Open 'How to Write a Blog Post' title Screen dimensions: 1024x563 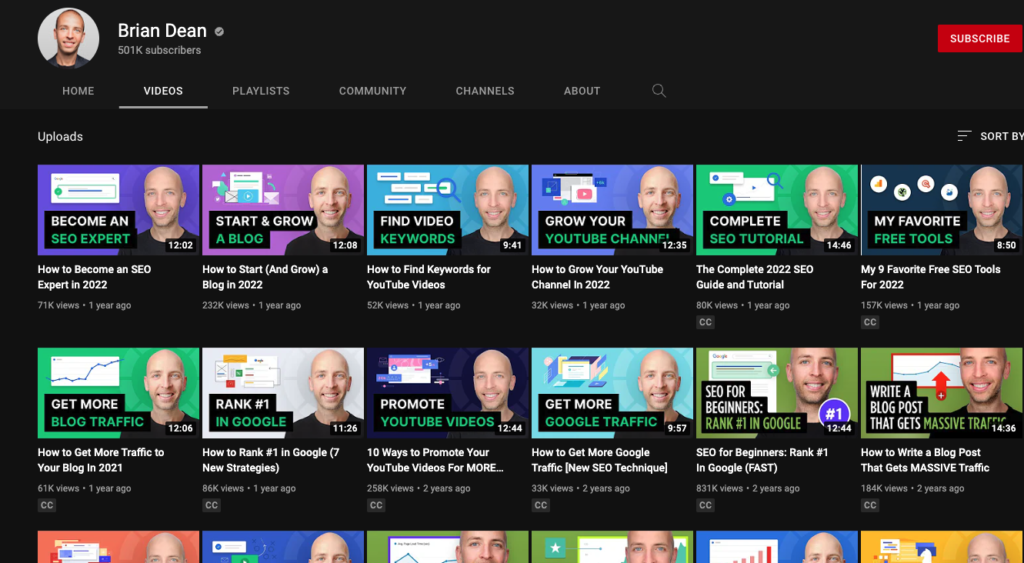point(925,460)
